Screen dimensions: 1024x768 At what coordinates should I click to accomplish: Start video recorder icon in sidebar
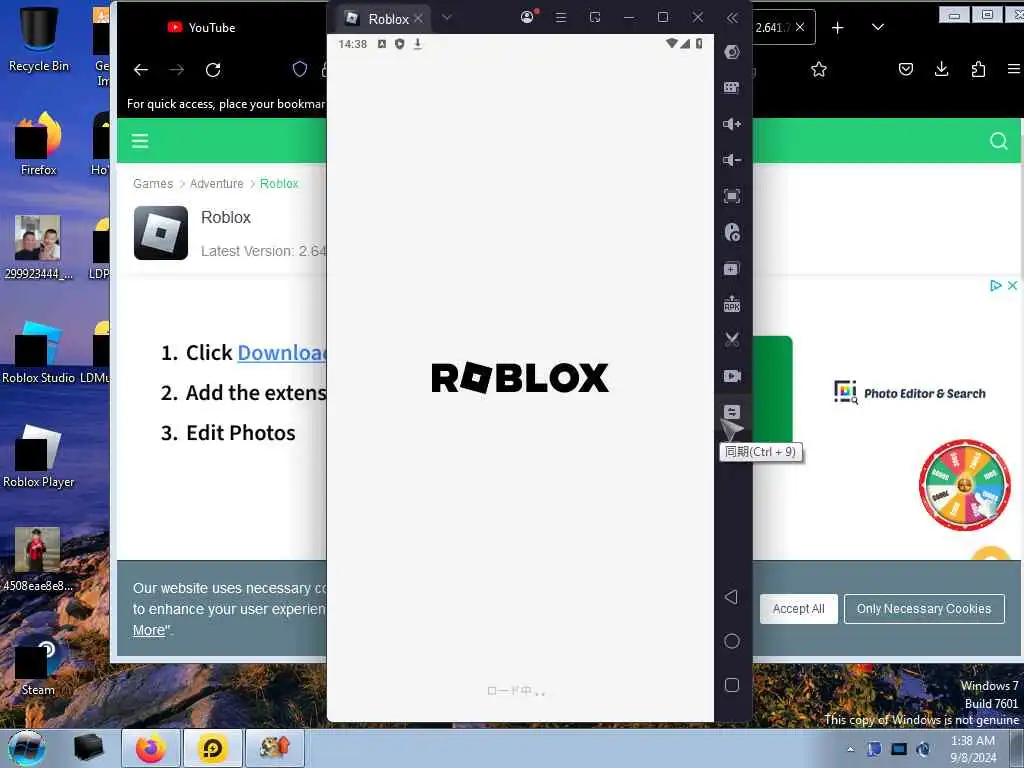tap(732, 376)
